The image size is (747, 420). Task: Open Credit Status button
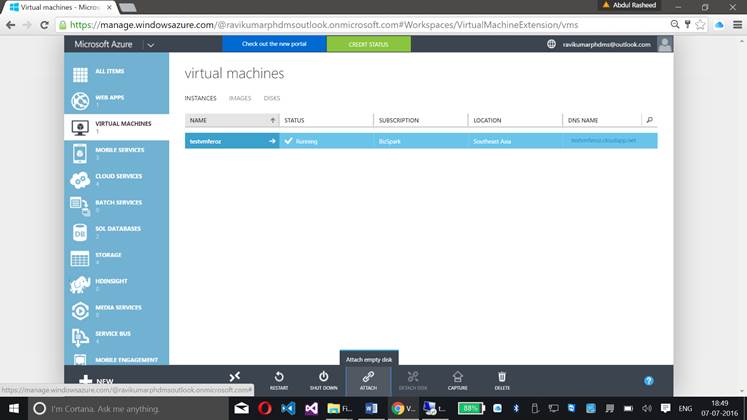368,44
